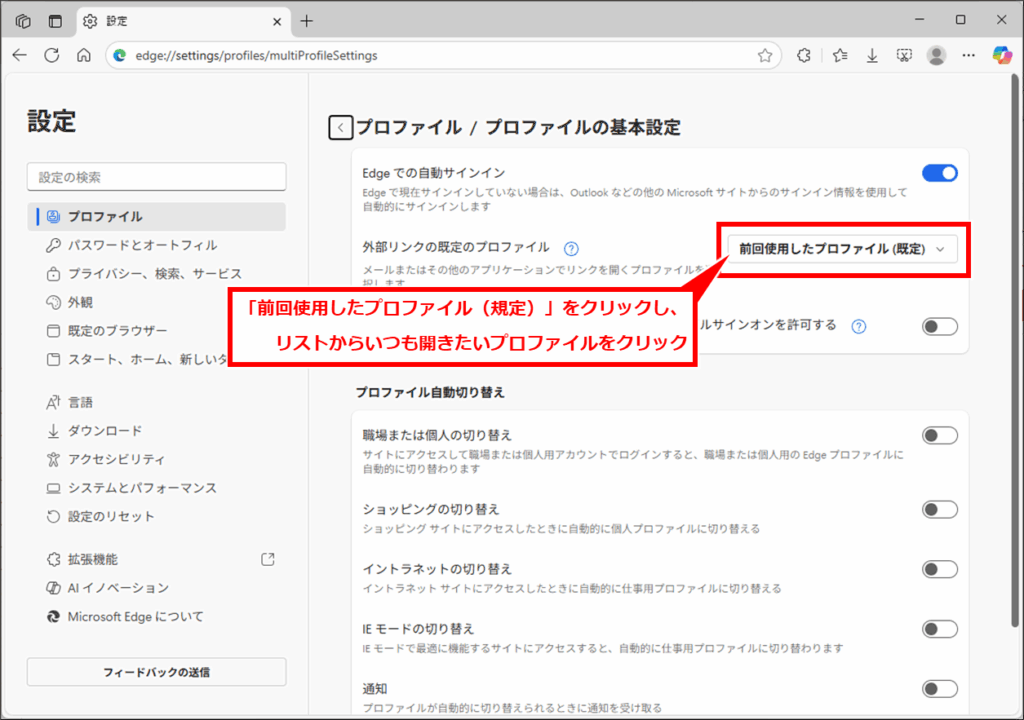This screenshot has height=720, width=1024.
Task: Open the 前回使用したプロファイル (既定) dropdown
Action: (x=843, y=250)
